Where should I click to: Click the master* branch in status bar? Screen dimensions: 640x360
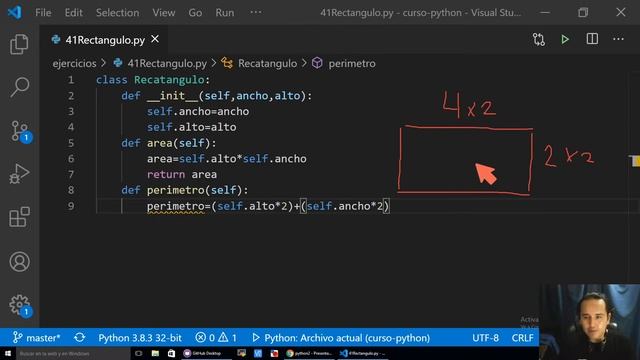coord(37,338)
